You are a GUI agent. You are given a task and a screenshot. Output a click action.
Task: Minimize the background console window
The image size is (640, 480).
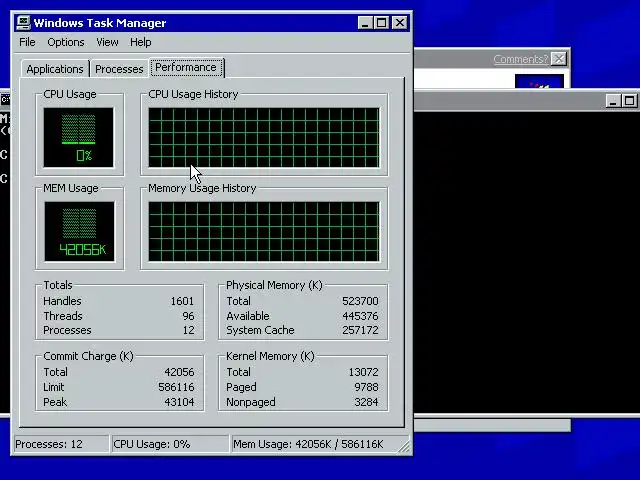pos(613,101)
